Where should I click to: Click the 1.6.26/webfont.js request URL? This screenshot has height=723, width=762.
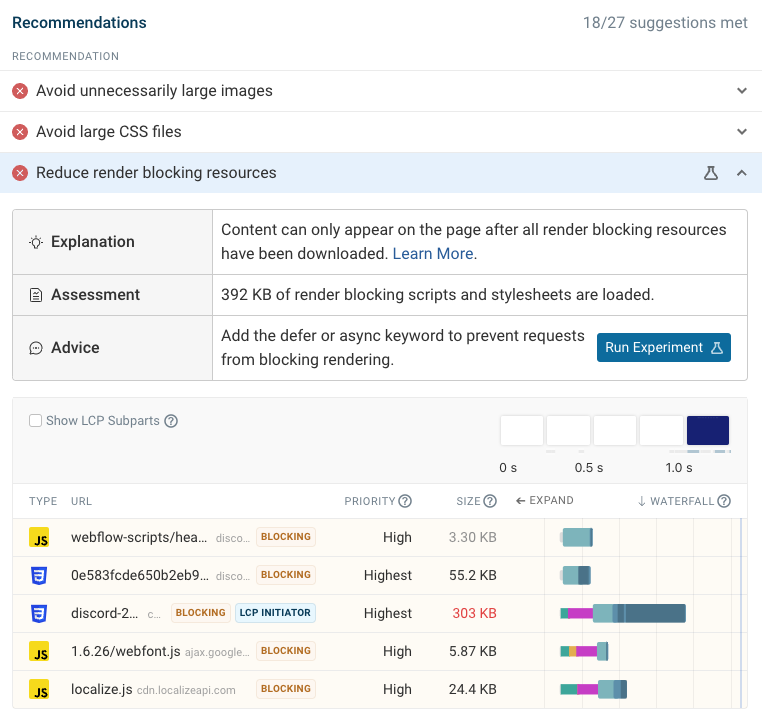[125, 651]
